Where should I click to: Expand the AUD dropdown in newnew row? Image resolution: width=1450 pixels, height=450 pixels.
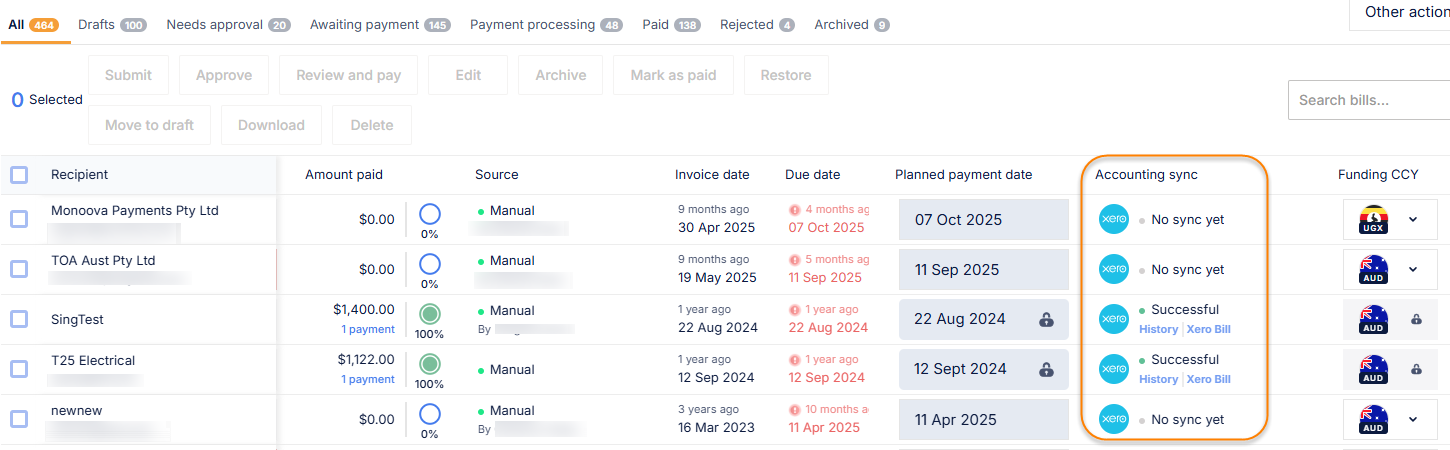click(1413, 420)
